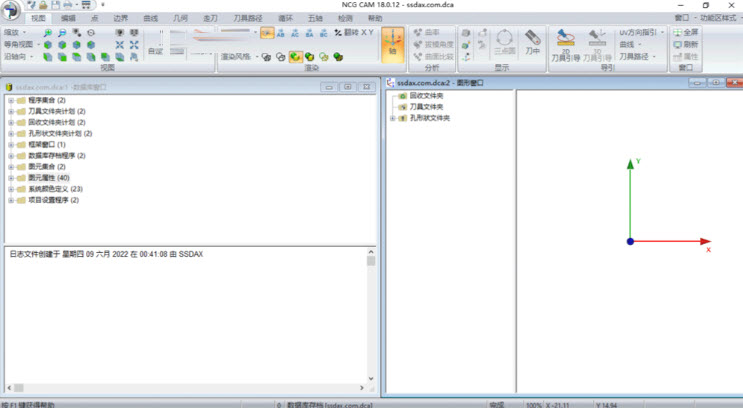This screenshot has height=408, width=743.
Task: Click the 全屏 fullscreen icon
Action: click(x=686, y=33)
